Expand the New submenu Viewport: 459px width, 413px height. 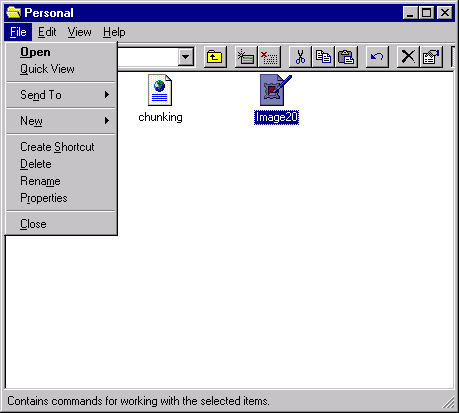tap(61, 121)
